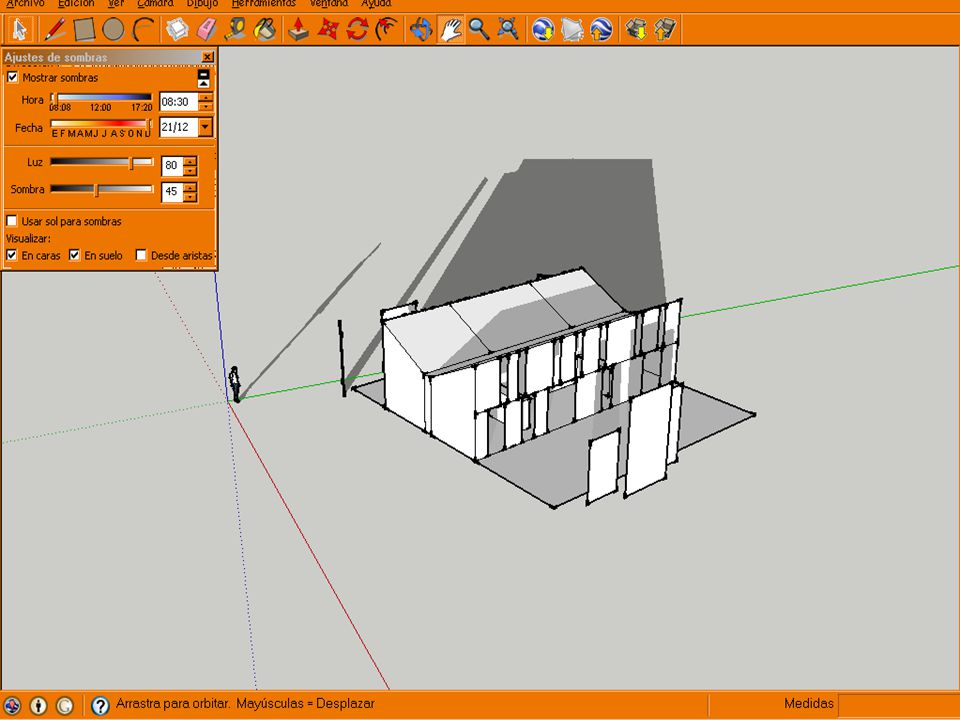Open the Fecha date dropdown arrow
This screenshot has width=960, height=720.
(x=205, y=127)
